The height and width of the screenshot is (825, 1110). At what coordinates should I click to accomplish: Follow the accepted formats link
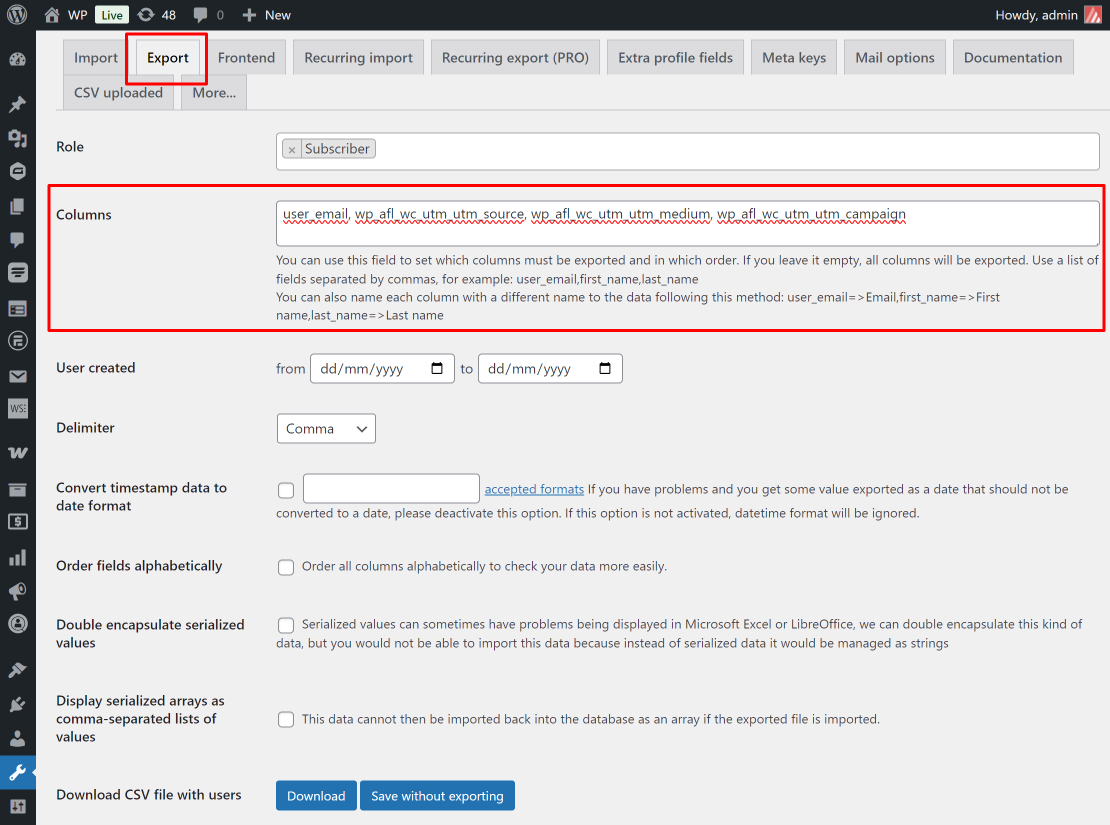click(x=534, y=489)
